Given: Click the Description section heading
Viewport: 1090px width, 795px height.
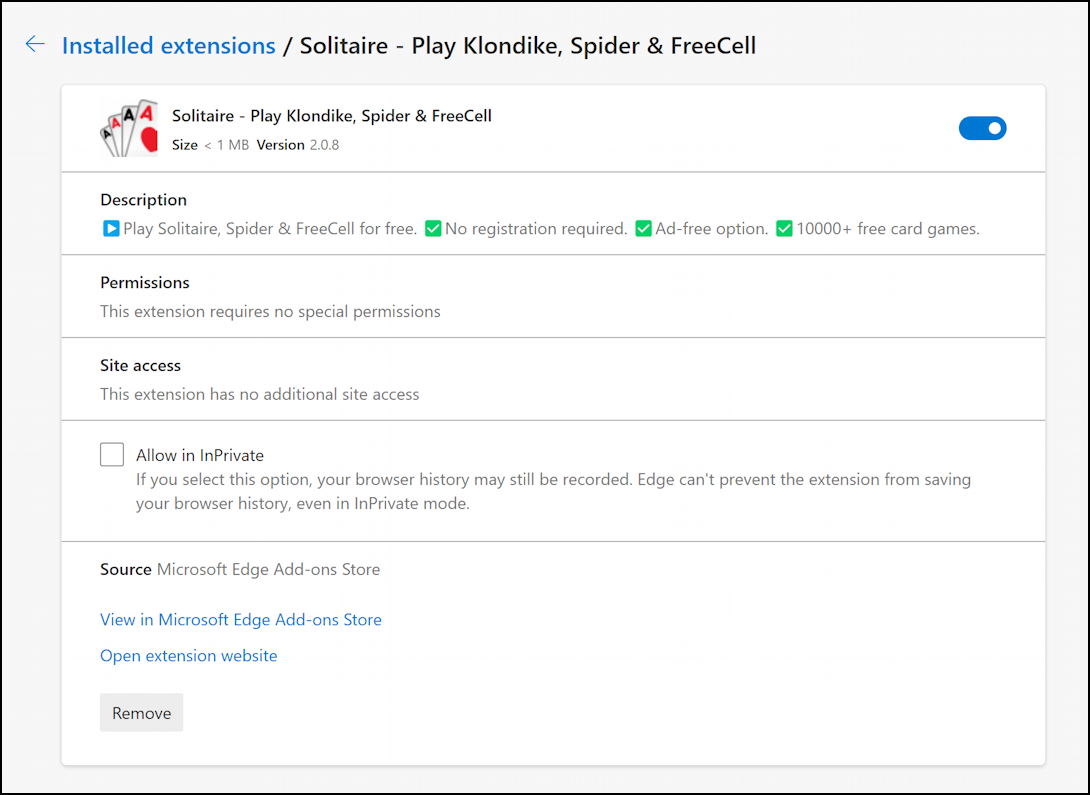Looking at the screenshot, I should (143, 199).
